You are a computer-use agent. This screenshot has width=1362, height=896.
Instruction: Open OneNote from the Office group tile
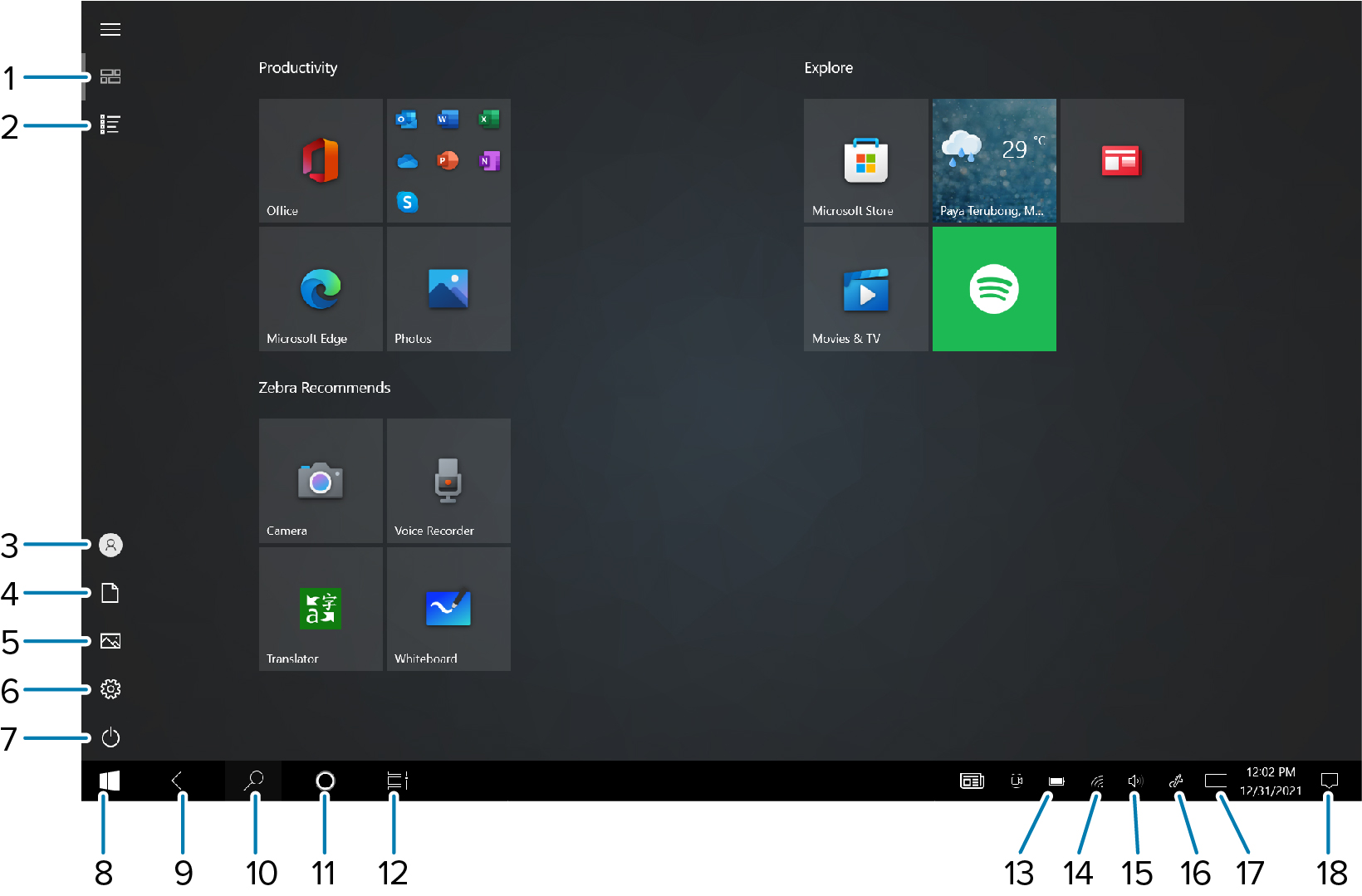[489, 160]
